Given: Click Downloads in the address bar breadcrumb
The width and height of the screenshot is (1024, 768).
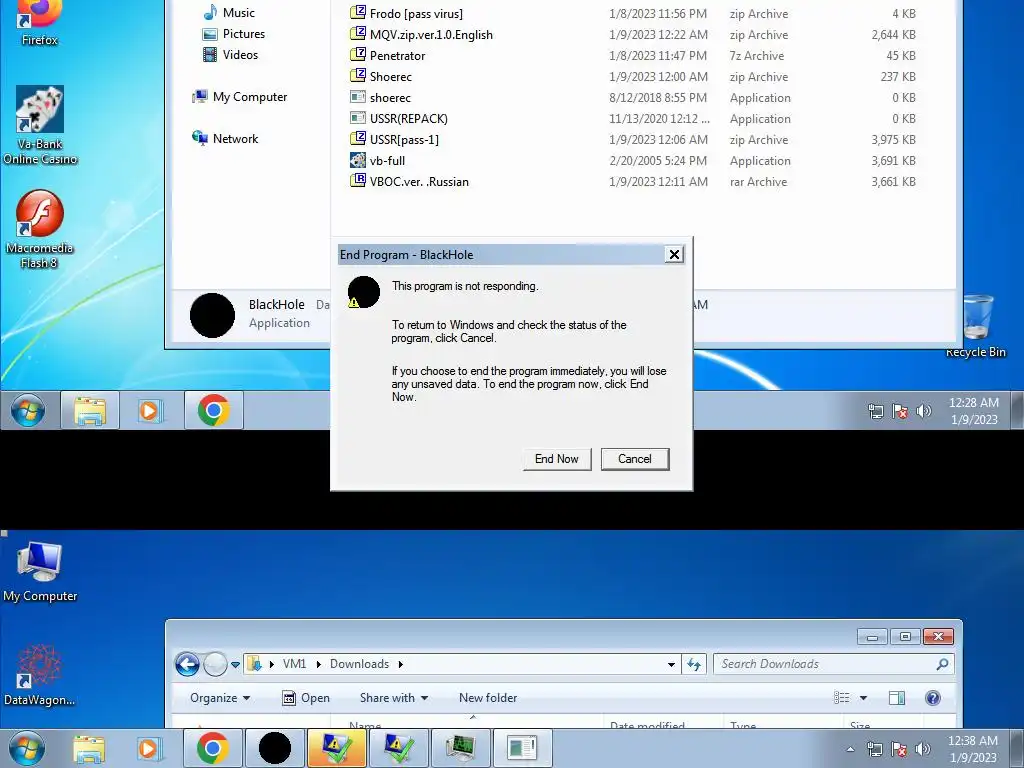Looking at the screenshot, I should pyautogui.click(x=359, y=664).
